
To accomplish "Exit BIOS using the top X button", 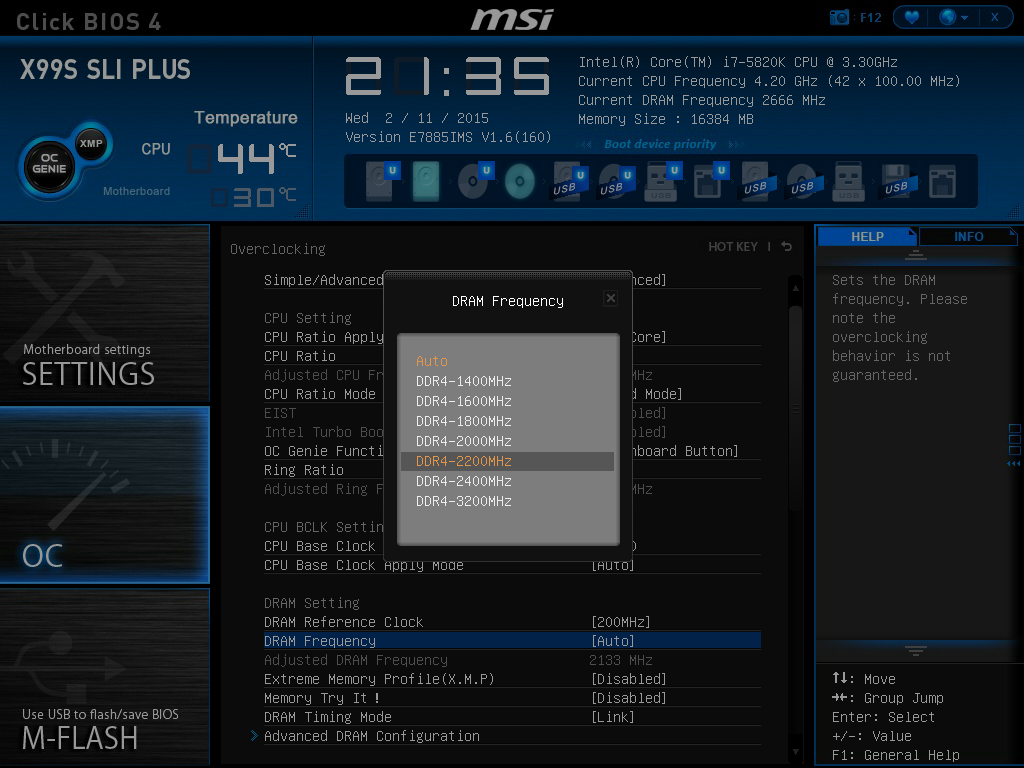I will [995, 17].
